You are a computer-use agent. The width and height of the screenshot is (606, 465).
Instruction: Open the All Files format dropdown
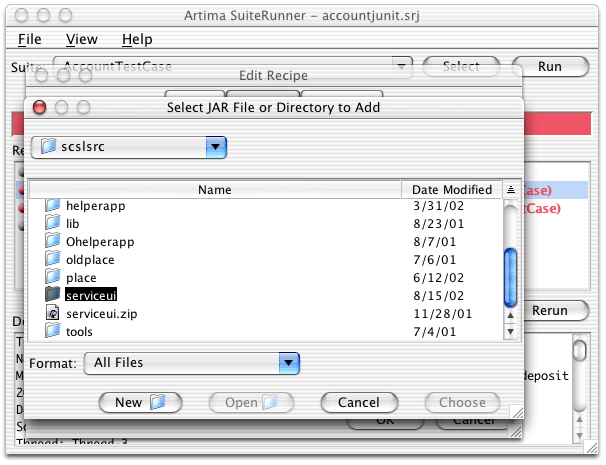point(288,363)
